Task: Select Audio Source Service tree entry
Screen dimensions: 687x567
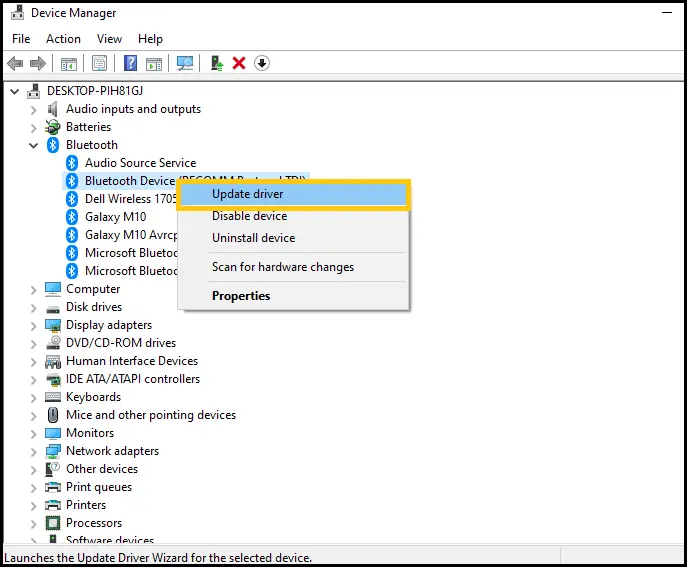Action: [141, 163]
